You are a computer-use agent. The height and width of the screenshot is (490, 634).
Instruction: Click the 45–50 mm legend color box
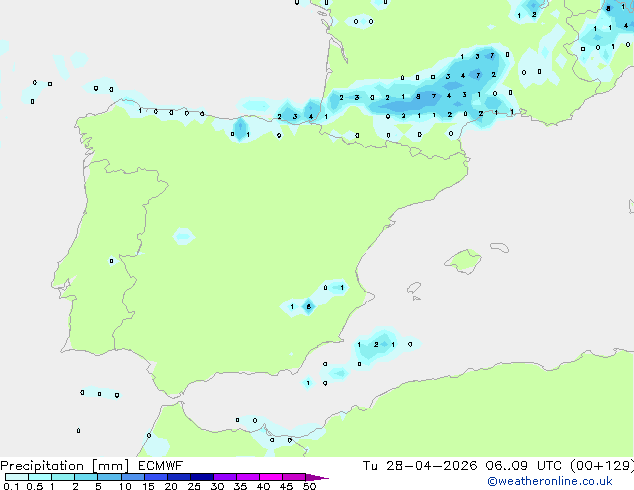click(x=294, y=477)
